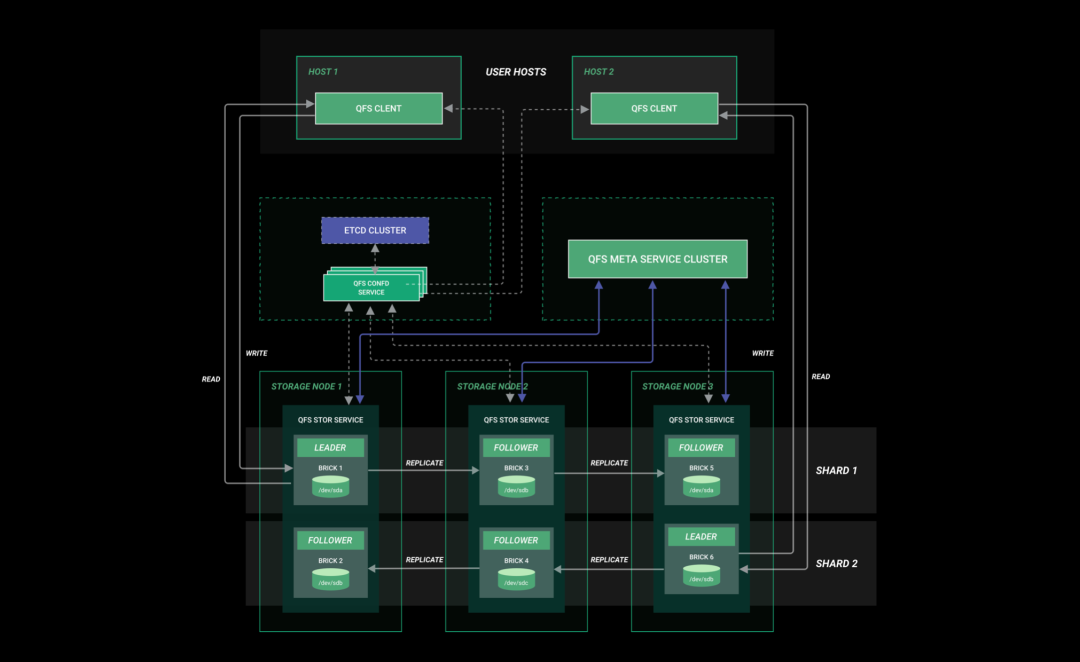
Task: Click the READ label right of Storage Node 3
Action: 820,377
